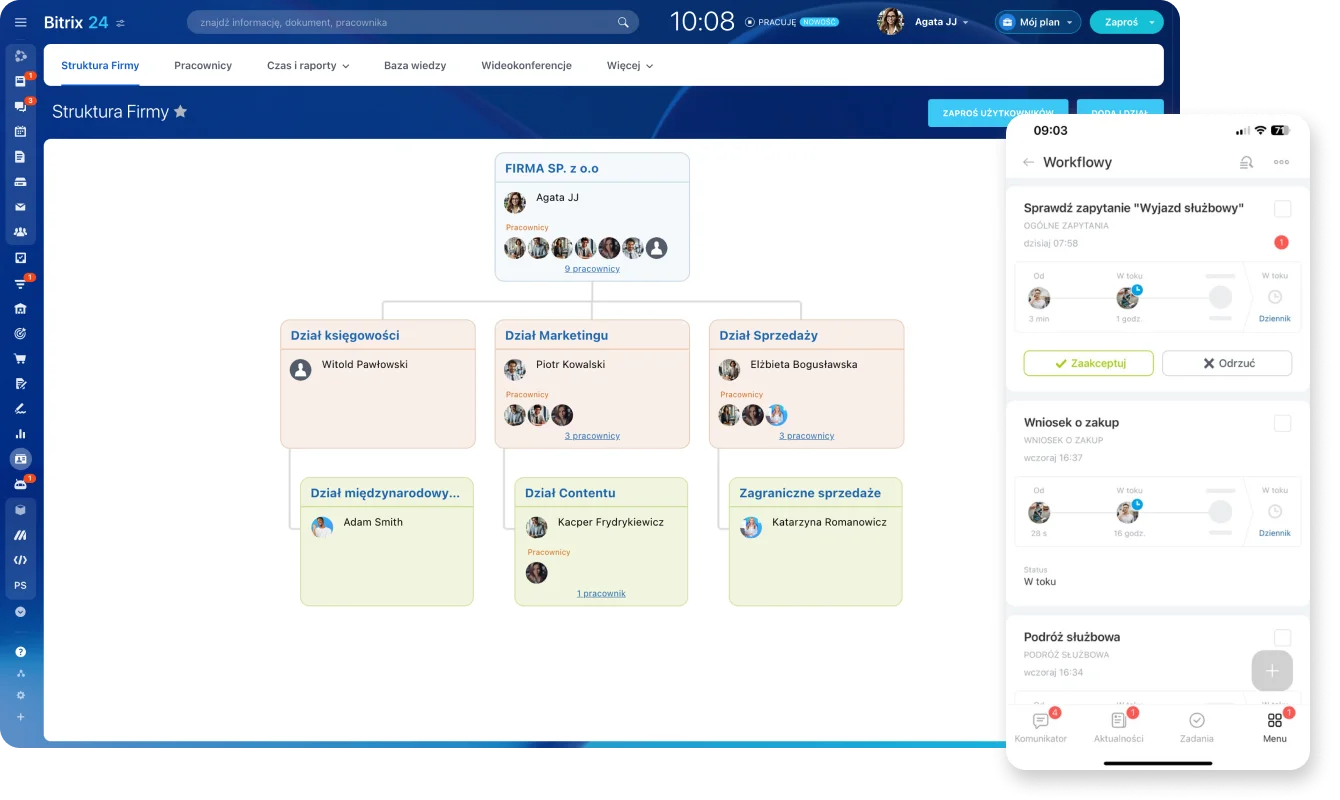Click the search filter icon in Workflowy header

coord(1246,162)
